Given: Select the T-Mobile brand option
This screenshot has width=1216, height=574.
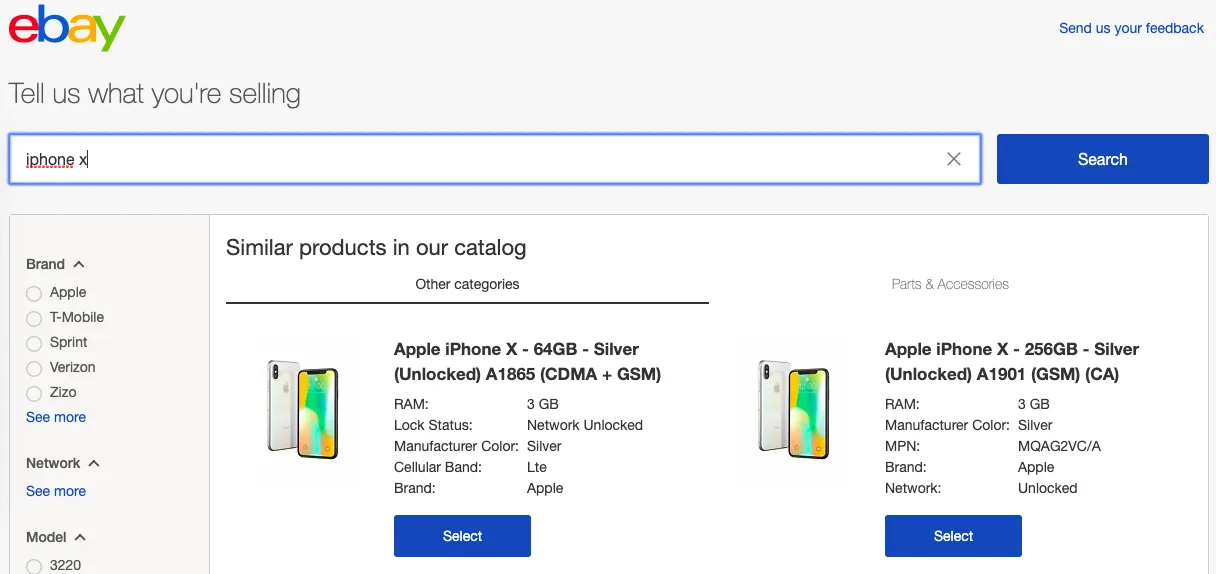Looking at the screenshot, I should (x=34, y=318).
